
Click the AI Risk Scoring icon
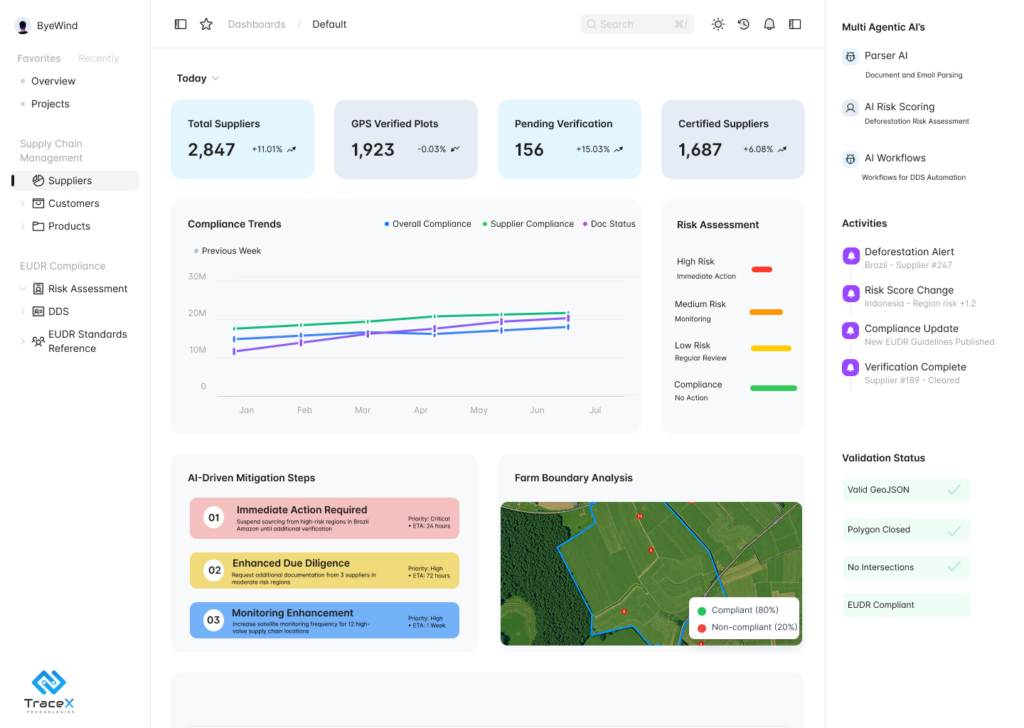tap(850, 108)
